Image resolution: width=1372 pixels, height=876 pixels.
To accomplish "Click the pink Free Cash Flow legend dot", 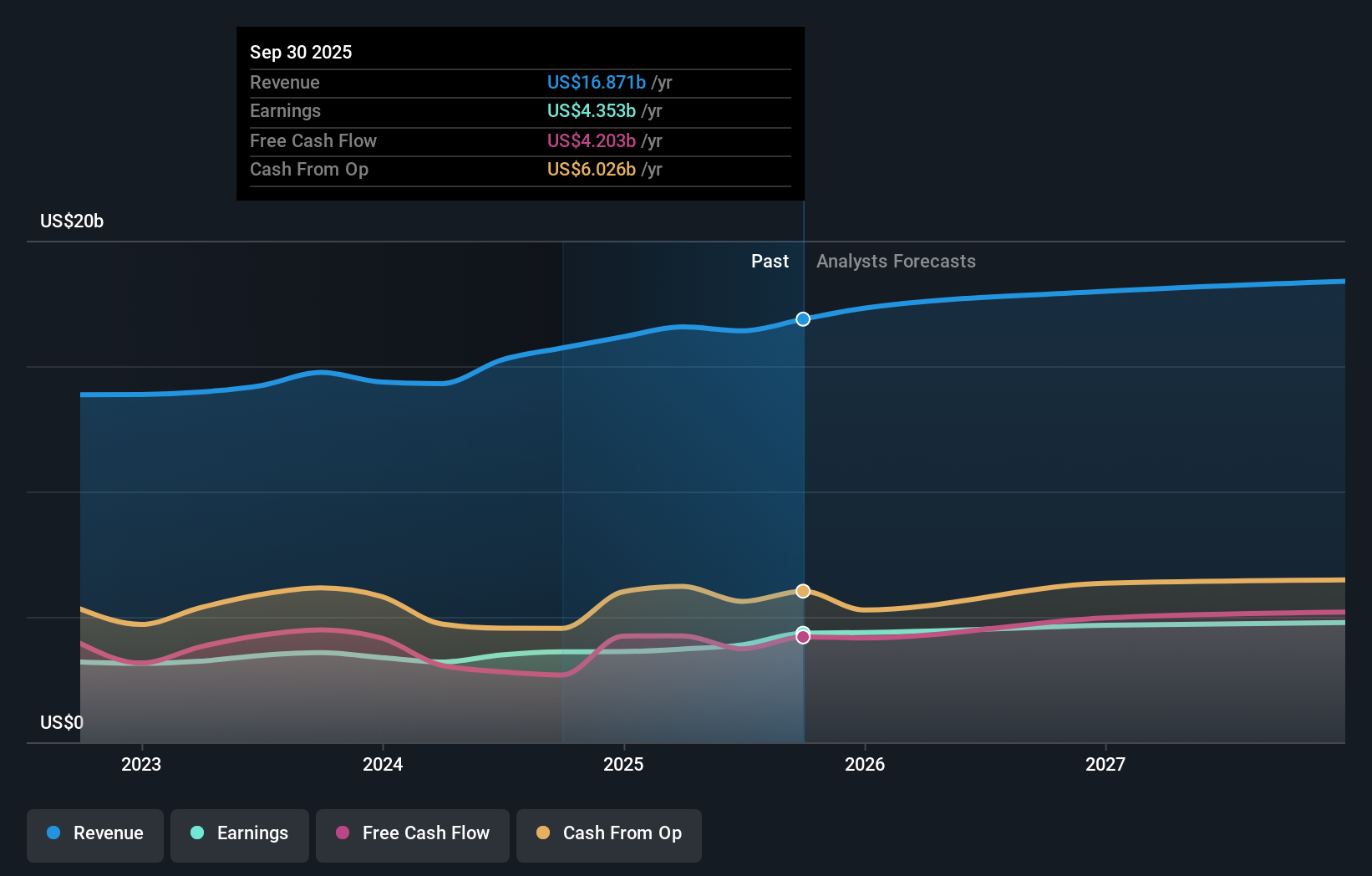I will [x=342, y=833].
